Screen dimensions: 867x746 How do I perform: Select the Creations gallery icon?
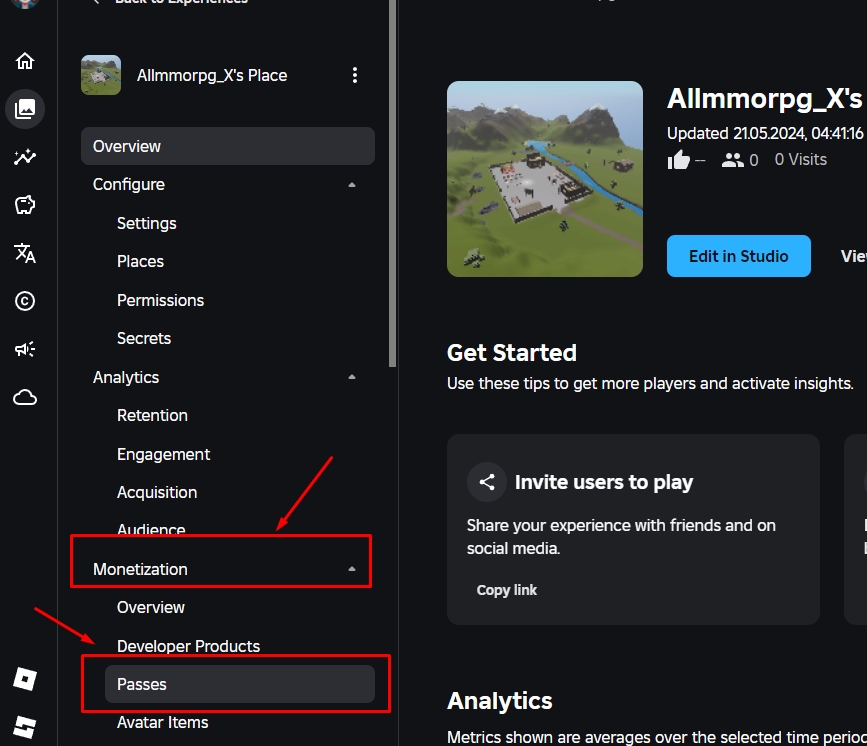(x=25, y=109)
